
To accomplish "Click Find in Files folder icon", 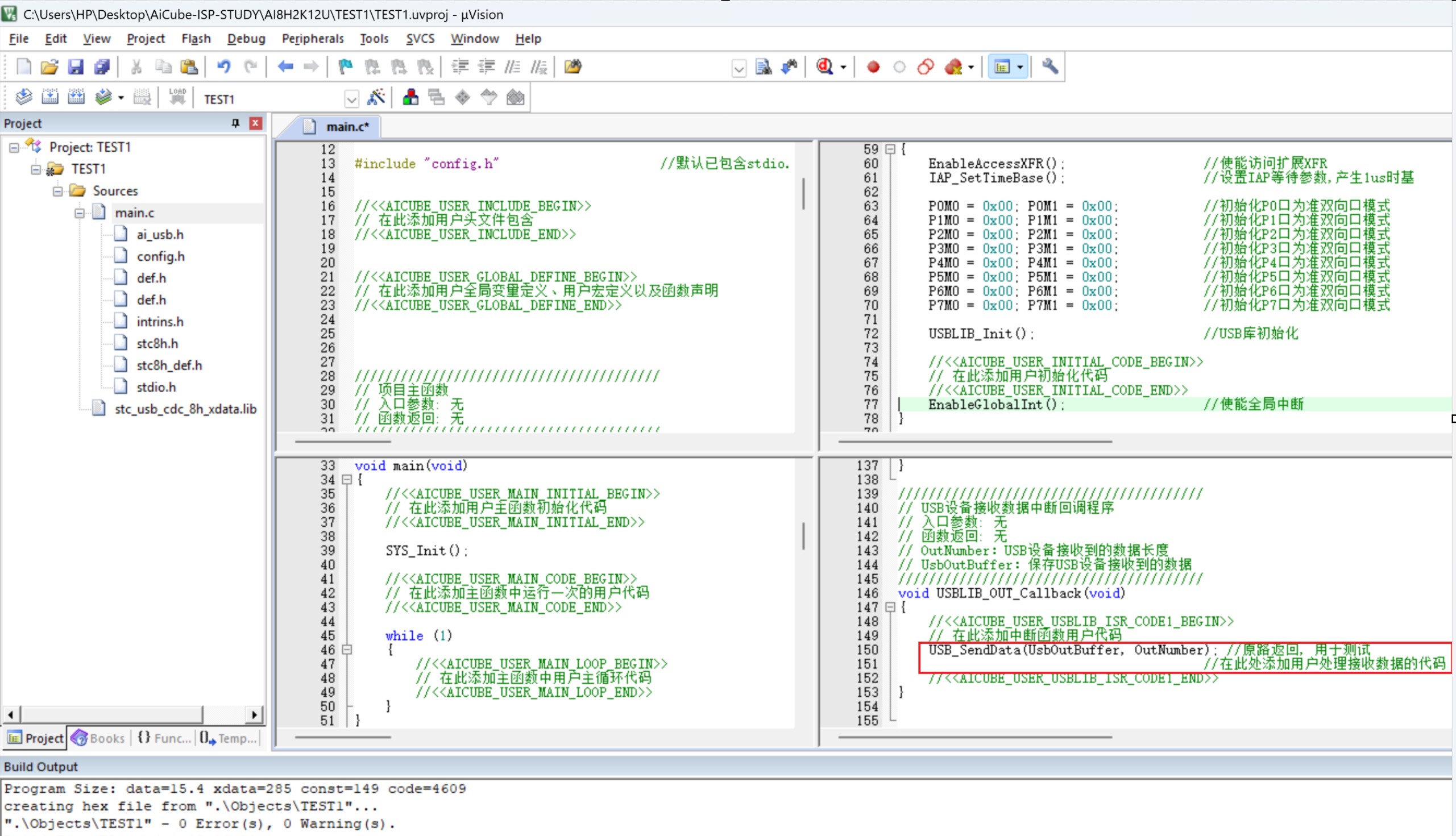I will [573, 66].
